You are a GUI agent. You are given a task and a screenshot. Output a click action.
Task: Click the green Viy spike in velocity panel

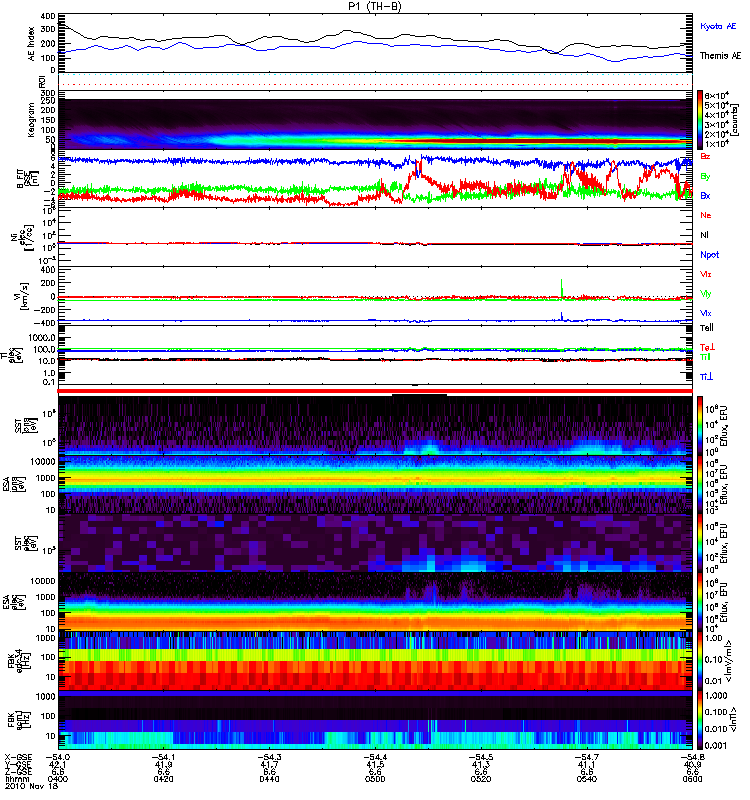click(x=562, y=288)
